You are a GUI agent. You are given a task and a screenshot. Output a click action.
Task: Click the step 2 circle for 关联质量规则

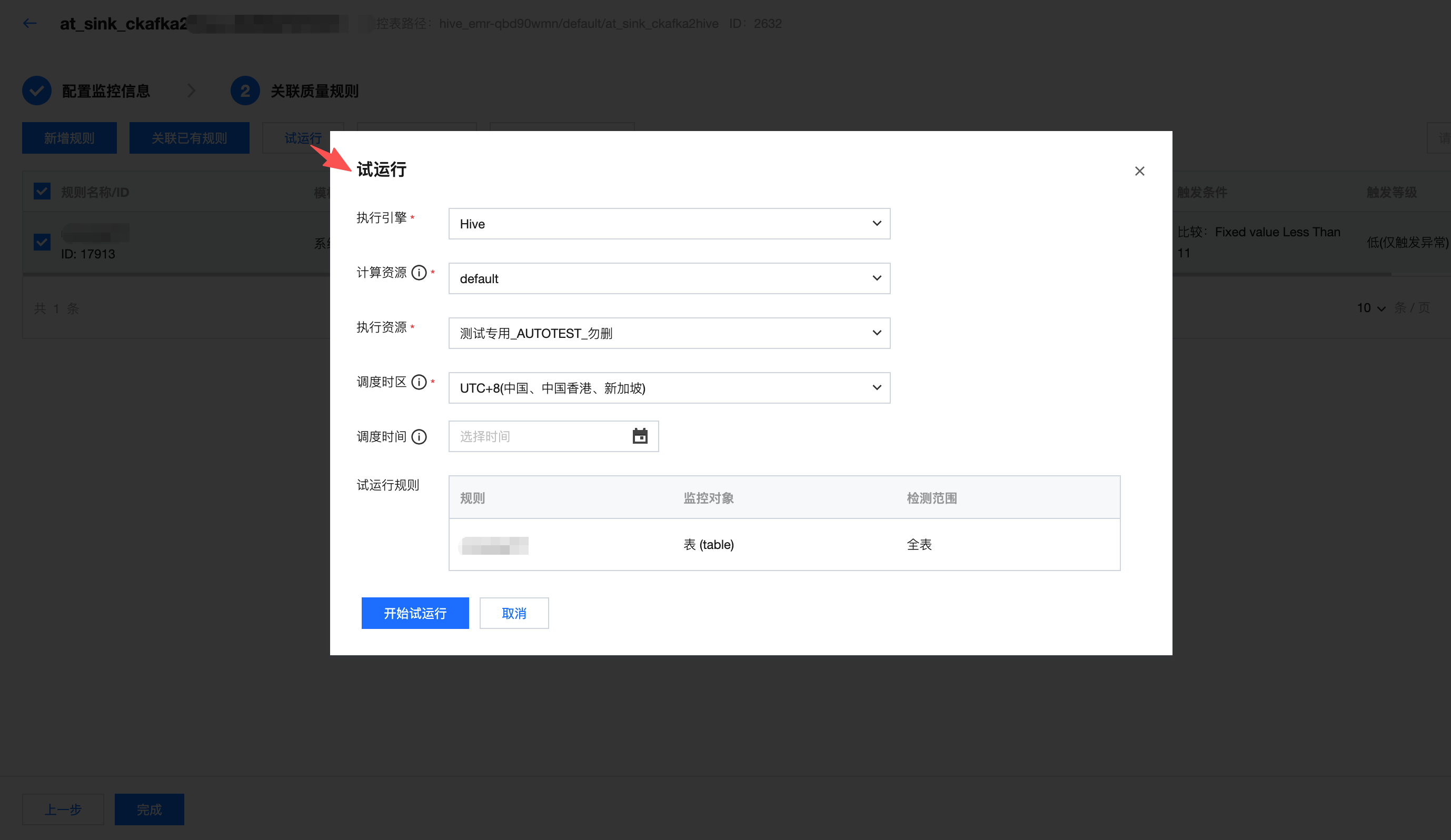(x=245, y=91)
